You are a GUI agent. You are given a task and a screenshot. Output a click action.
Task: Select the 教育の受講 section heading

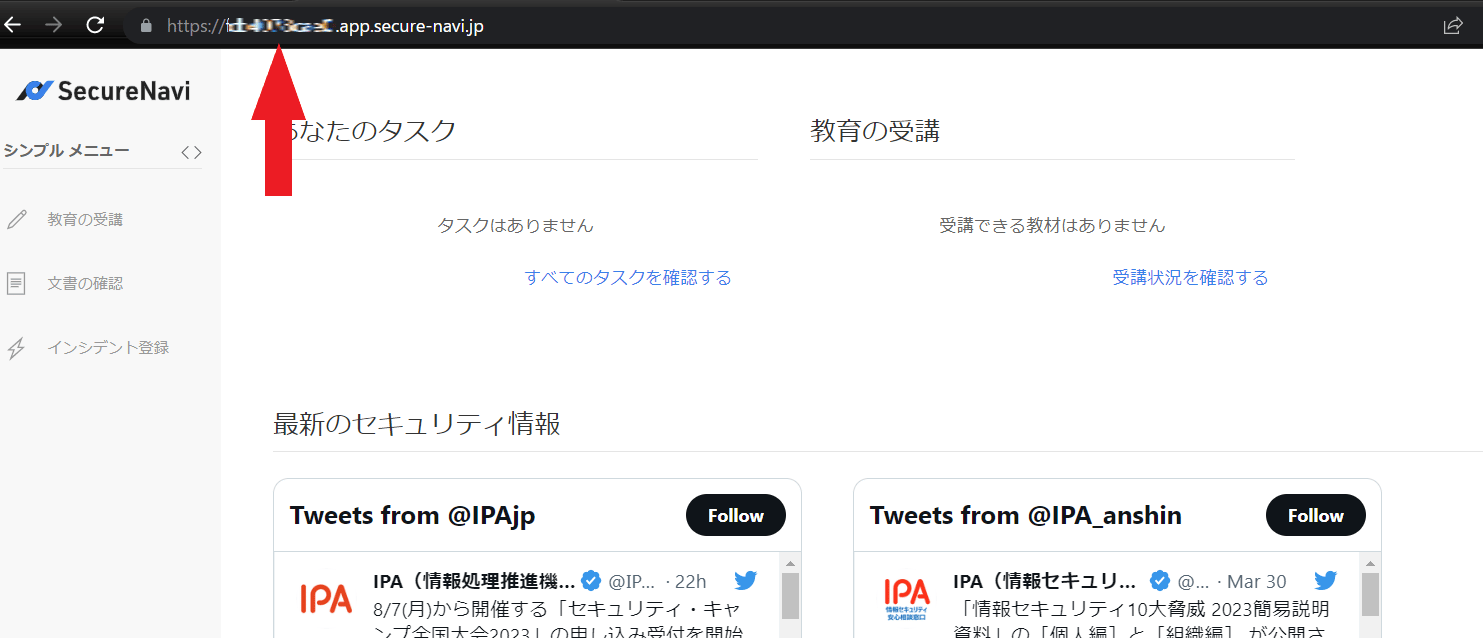pyautogui.click(x=875, y=130)
